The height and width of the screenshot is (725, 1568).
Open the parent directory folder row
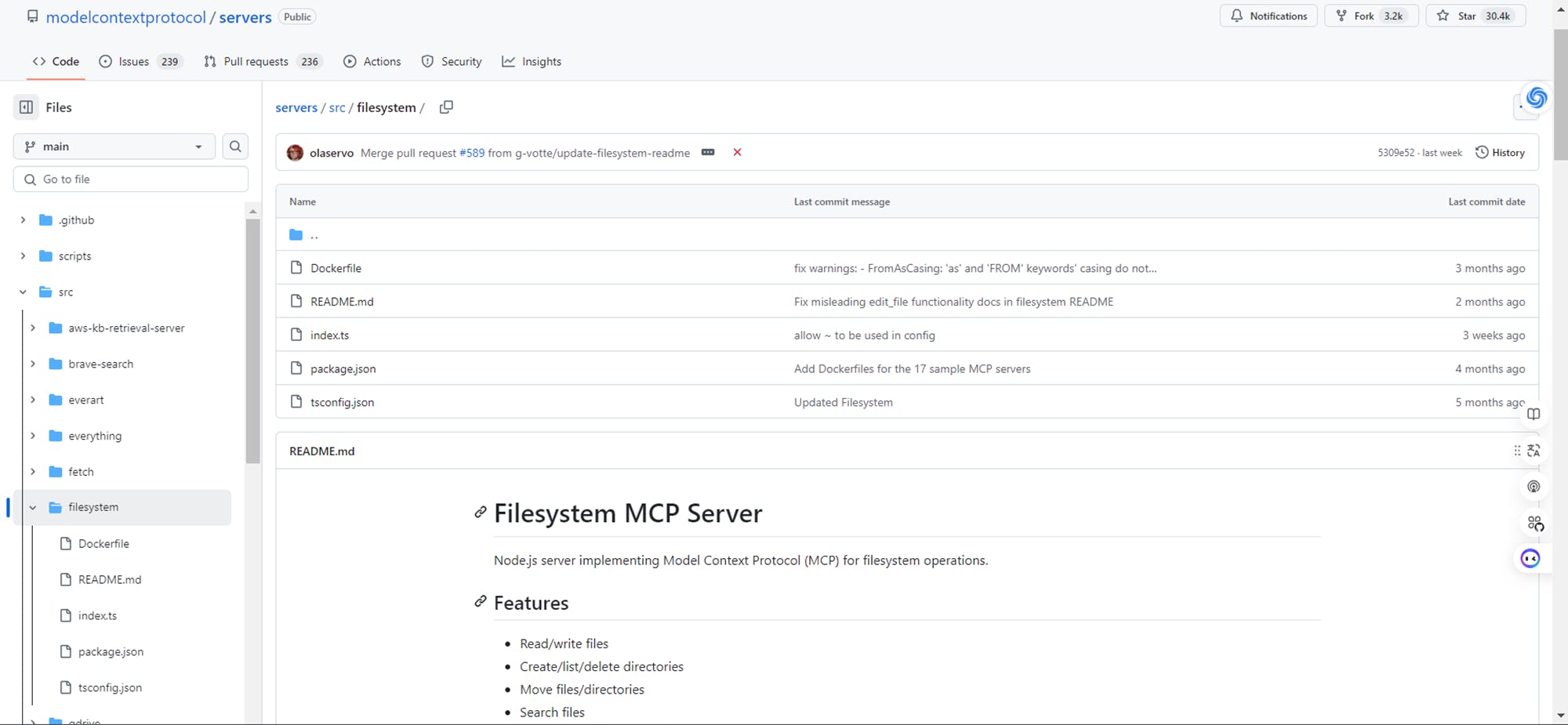click(314, 234)
